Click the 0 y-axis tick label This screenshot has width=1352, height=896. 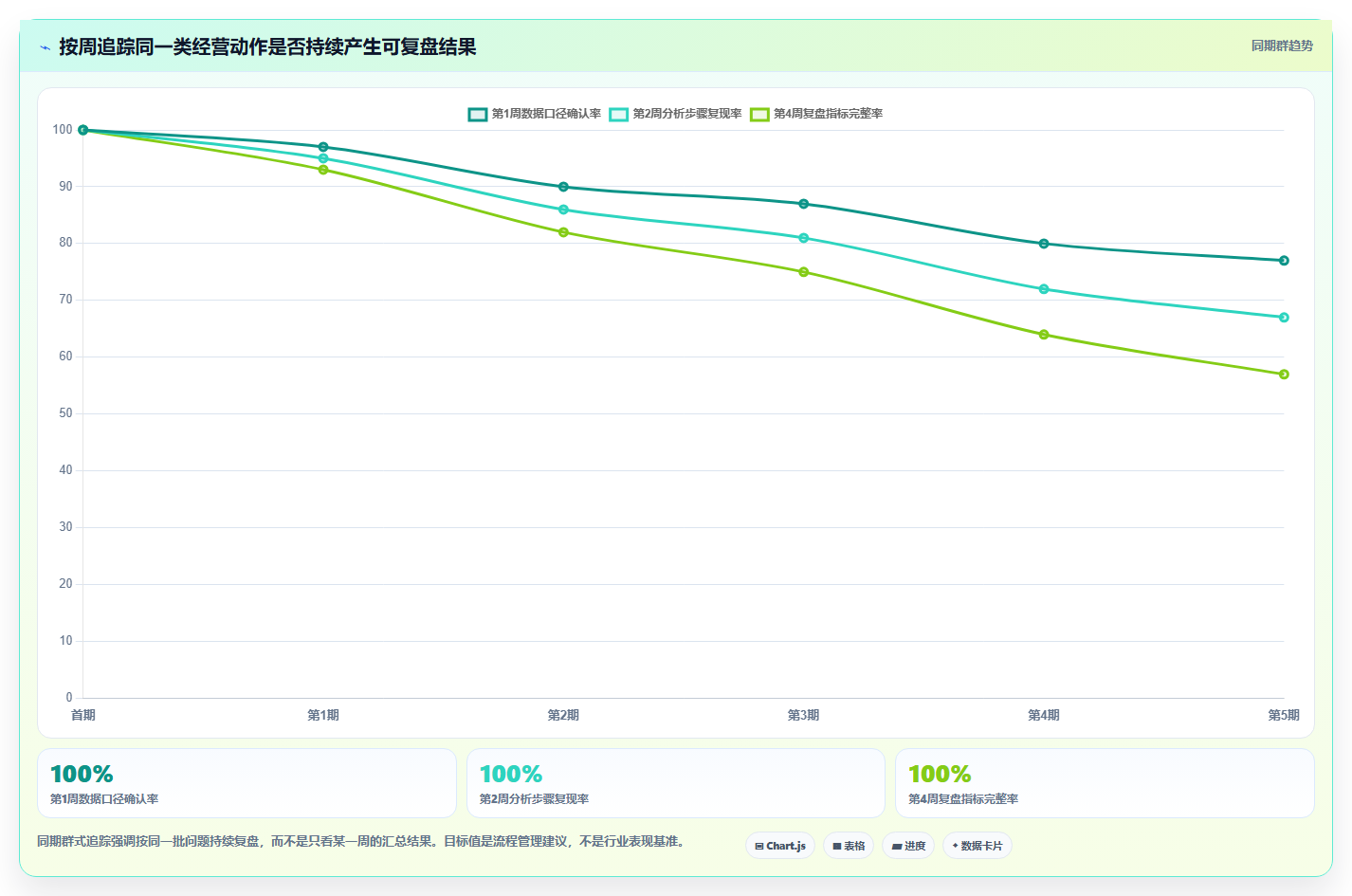(x=69, y=698)
